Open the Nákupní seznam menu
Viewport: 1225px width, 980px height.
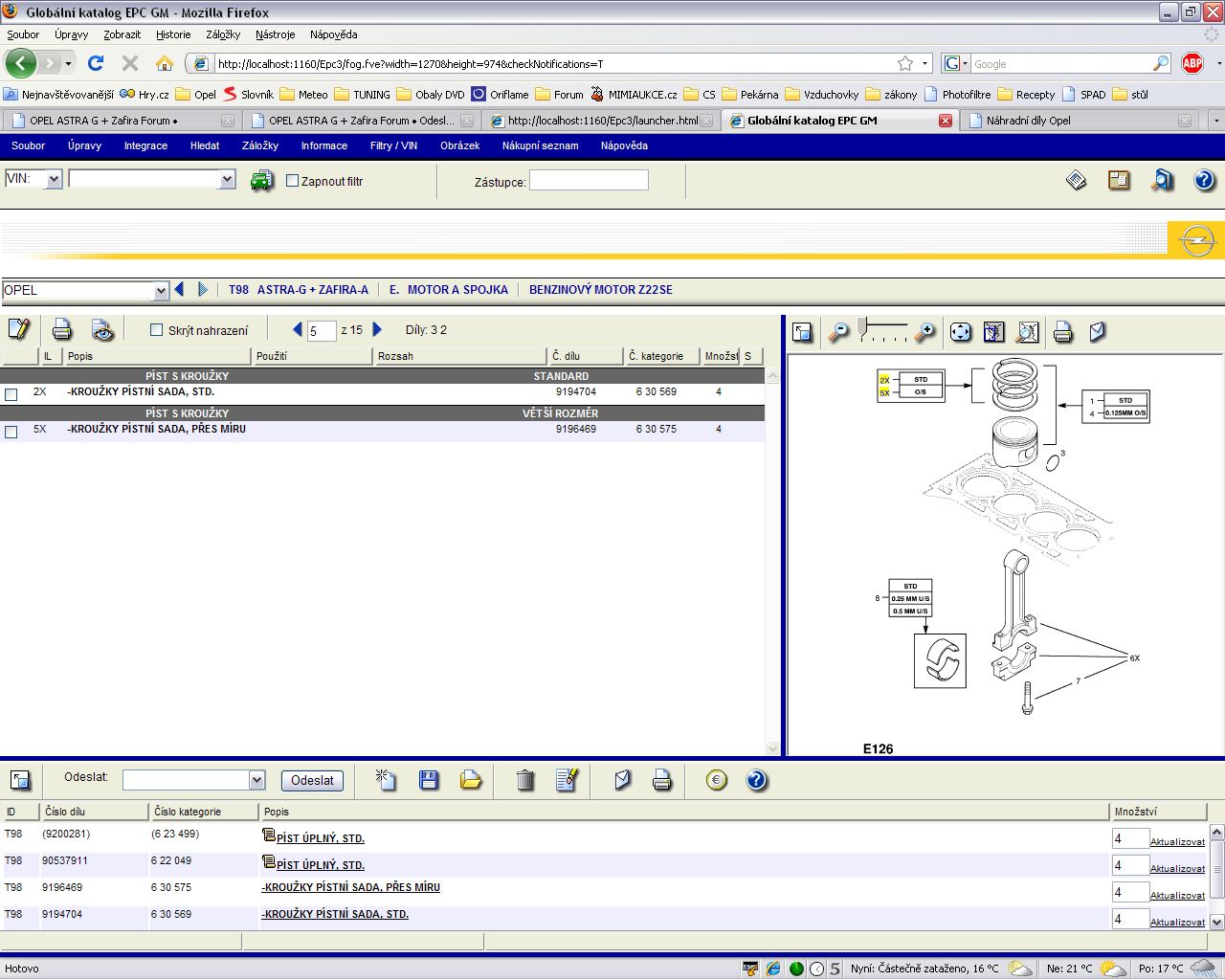coord(540,145)
